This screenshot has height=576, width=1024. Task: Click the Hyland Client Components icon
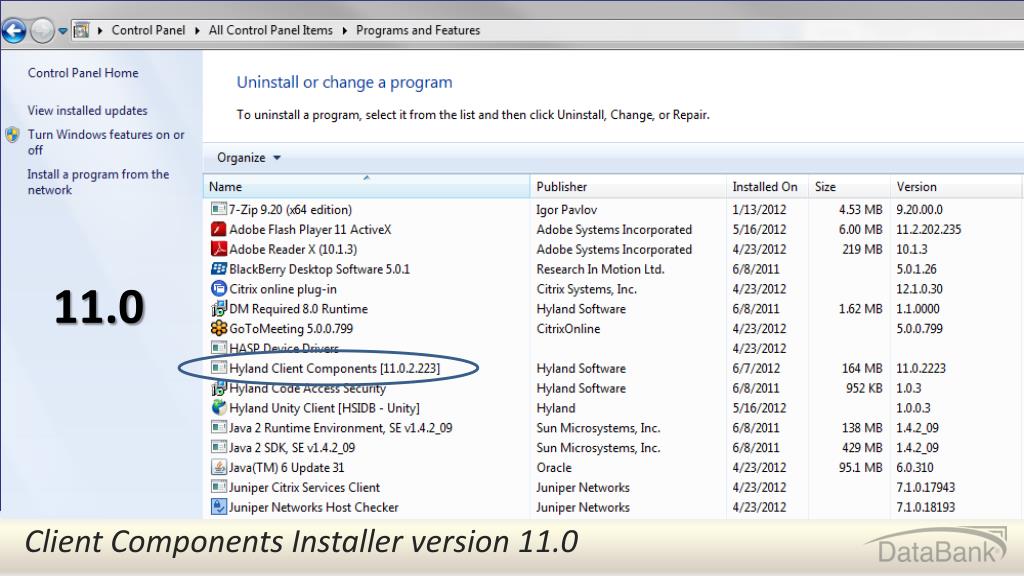point(219,368)
